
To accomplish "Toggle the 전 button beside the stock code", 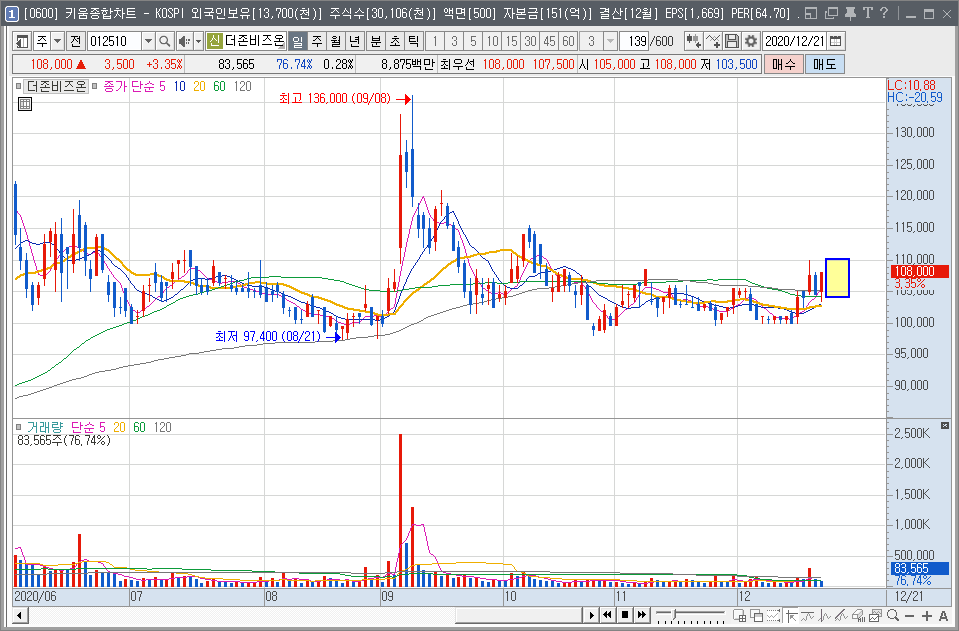I will [75, 41].
